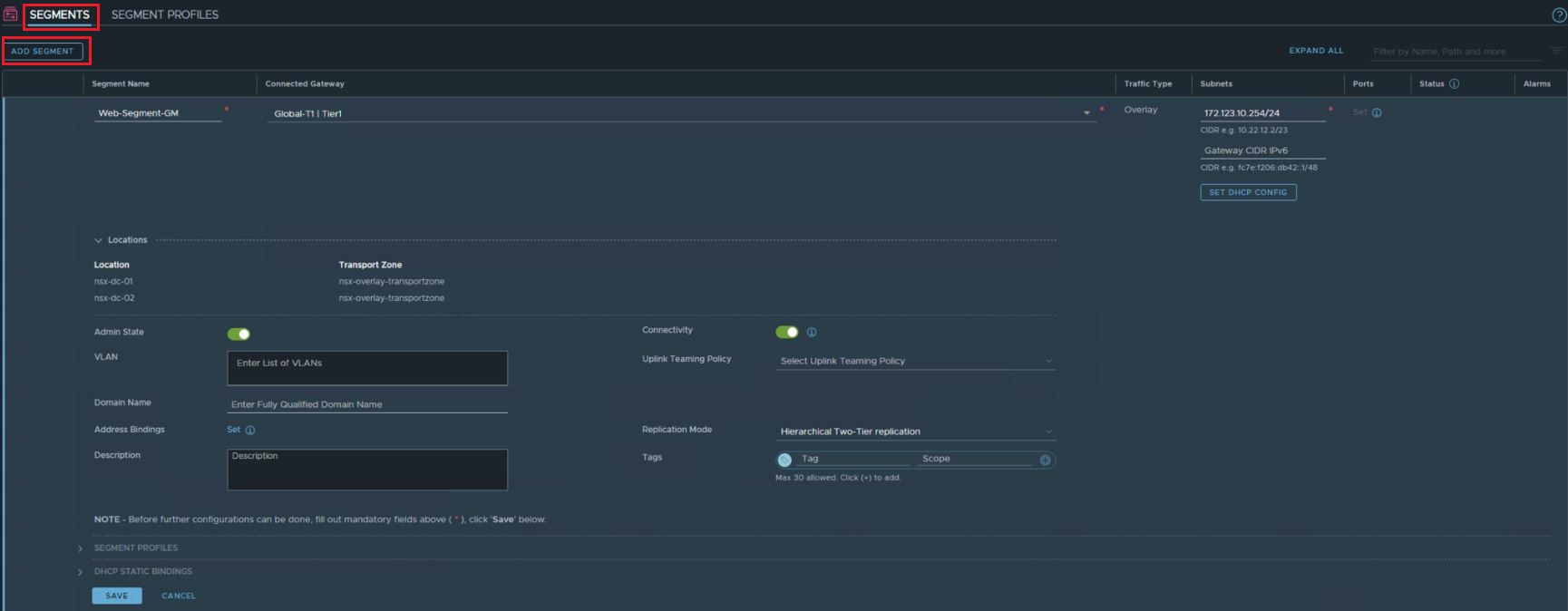
Task: Click the Address Bindings info icon
Action: tap(250, 431)
